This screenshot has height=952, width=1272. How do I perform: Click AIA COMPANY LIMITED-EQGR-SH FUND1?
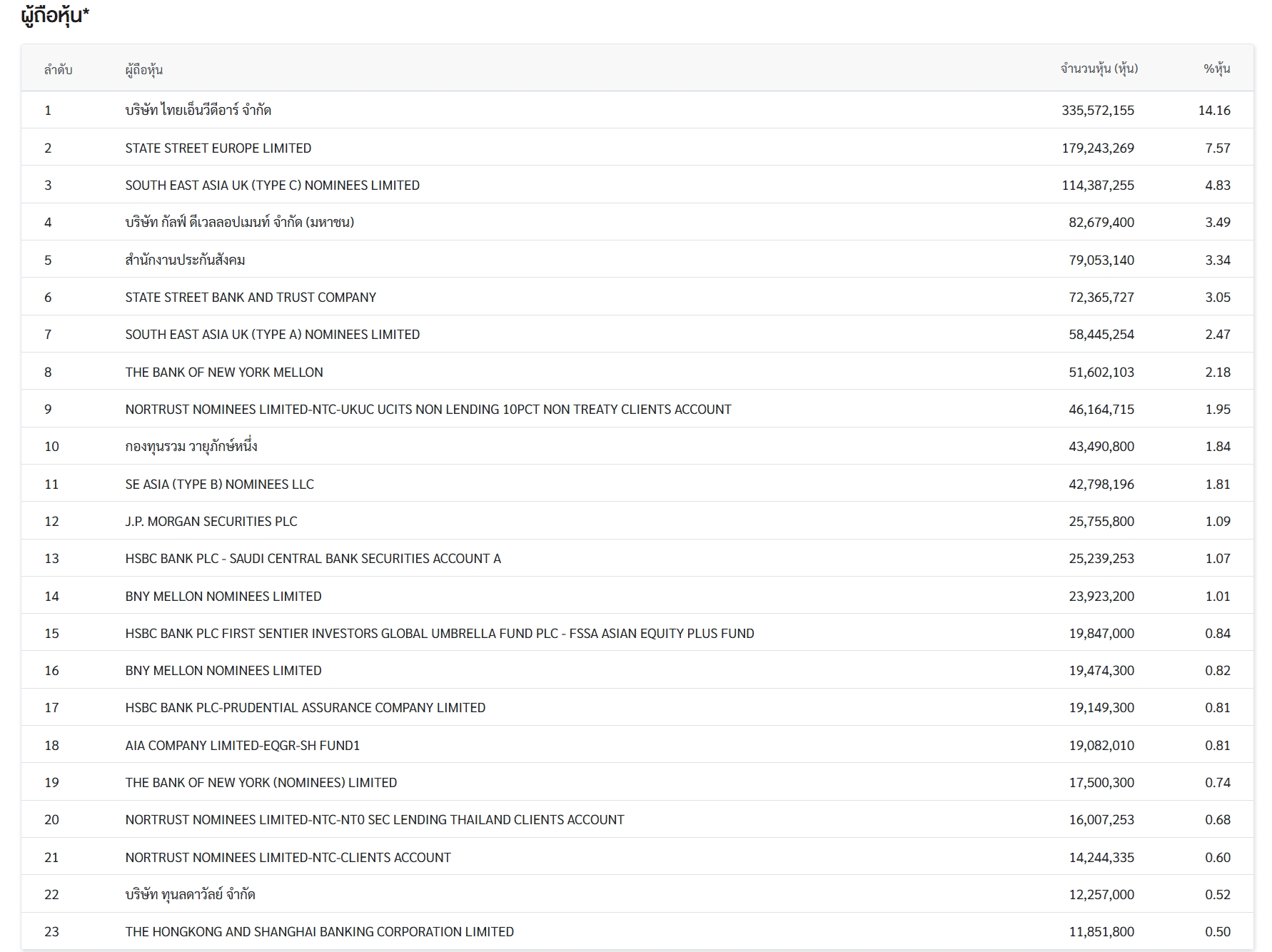[243, 745]
